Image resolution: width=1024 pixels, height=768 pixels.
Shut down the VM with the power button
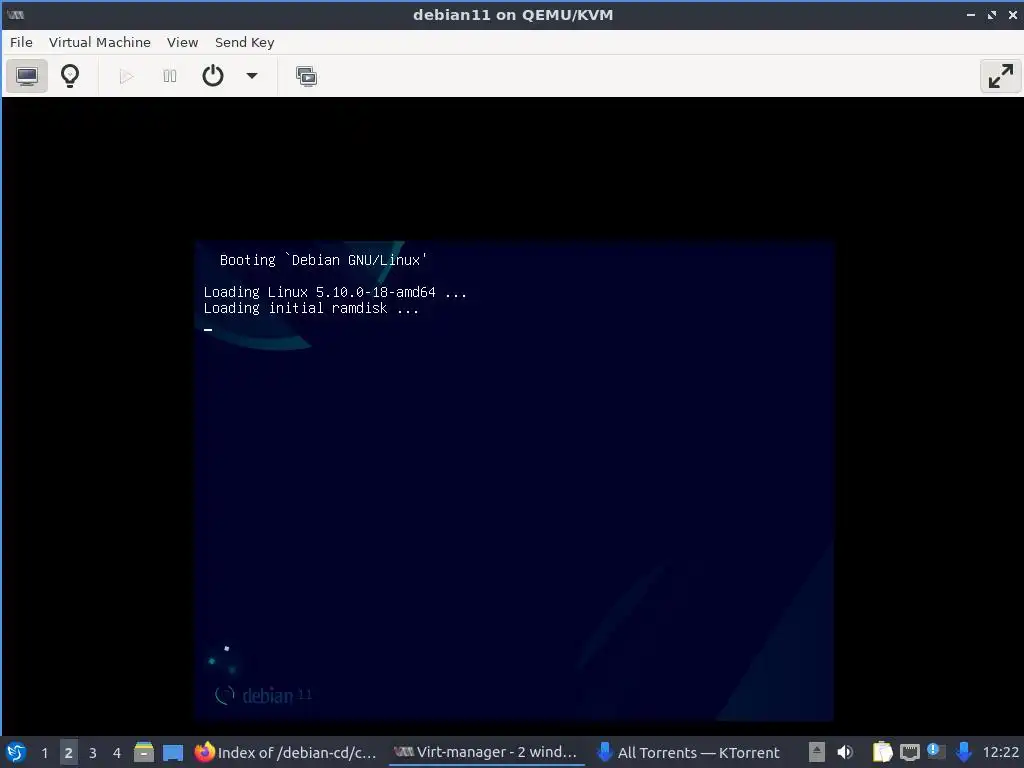tap(213, 76)
